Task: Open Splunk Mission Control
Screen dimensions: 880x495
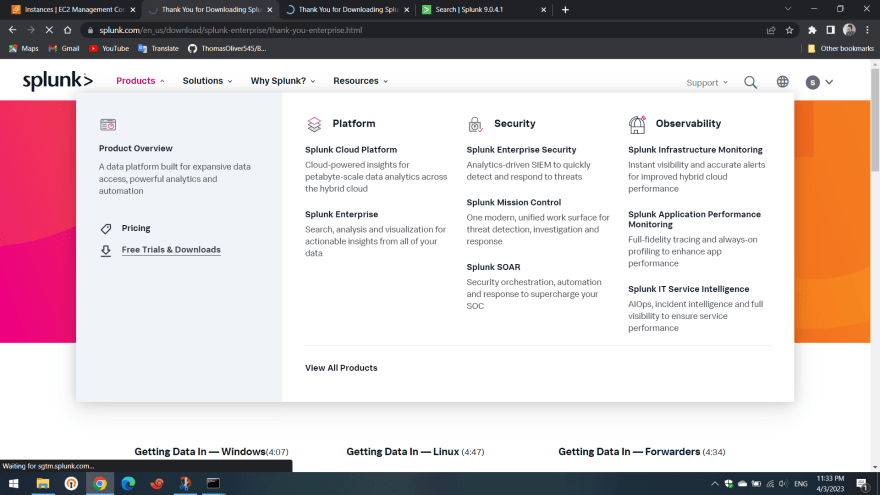Action: coord(514,203)
